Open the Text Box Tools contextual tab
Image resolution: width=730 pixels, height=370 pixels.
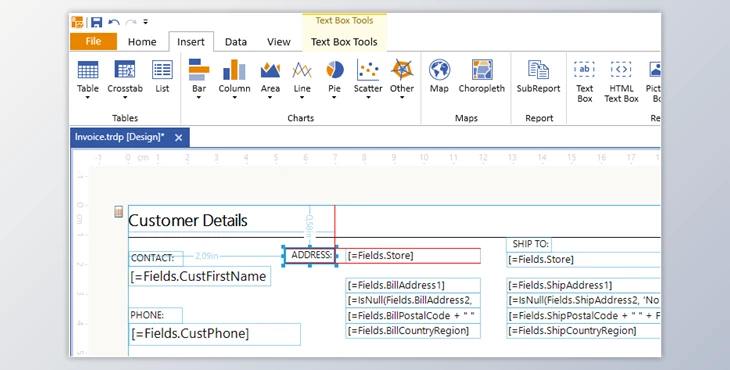[344, 42]
